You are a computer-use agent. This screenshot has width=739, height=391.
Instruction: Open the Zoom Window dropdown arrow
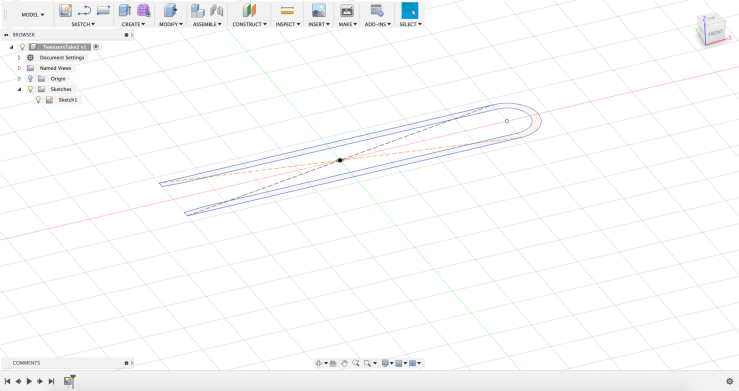click(x=375, y=363)
